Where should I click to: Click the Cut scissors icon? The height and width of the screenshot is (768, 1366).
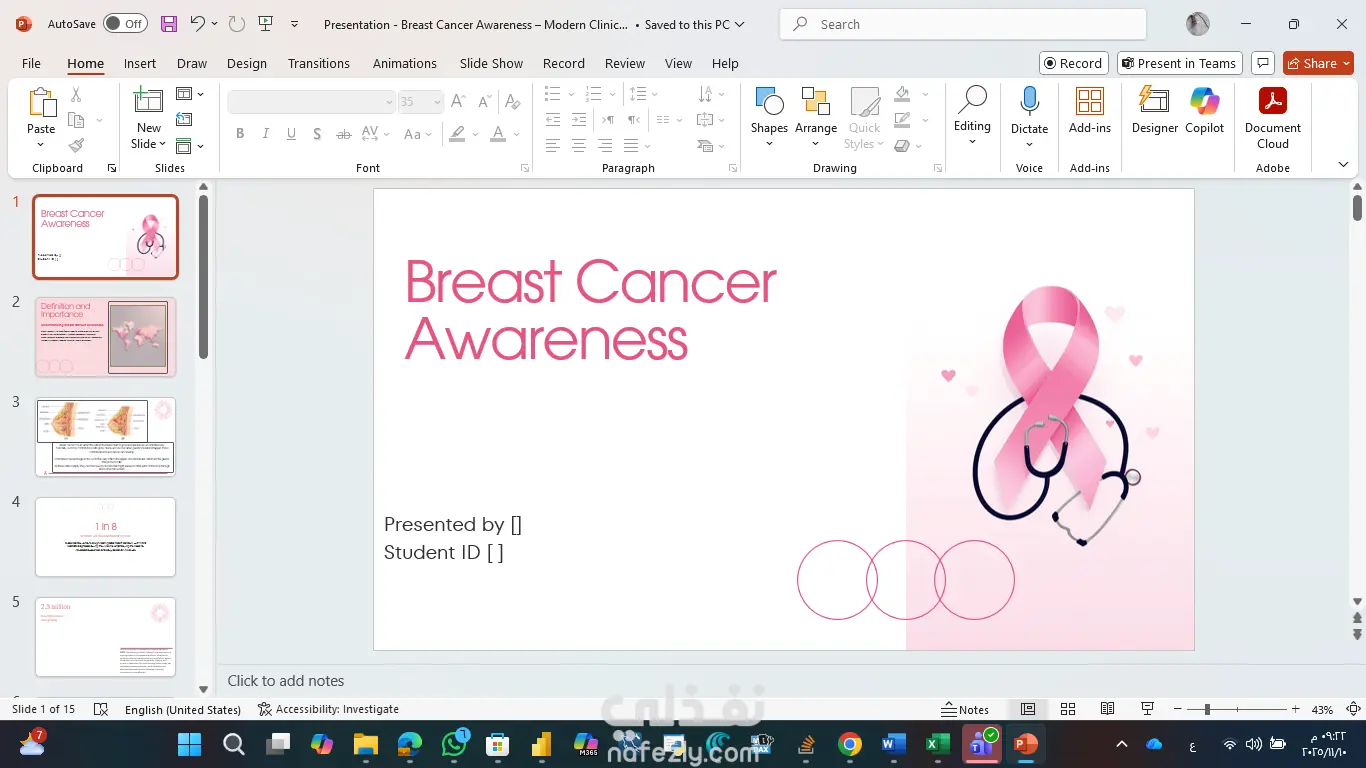[76, 94]
